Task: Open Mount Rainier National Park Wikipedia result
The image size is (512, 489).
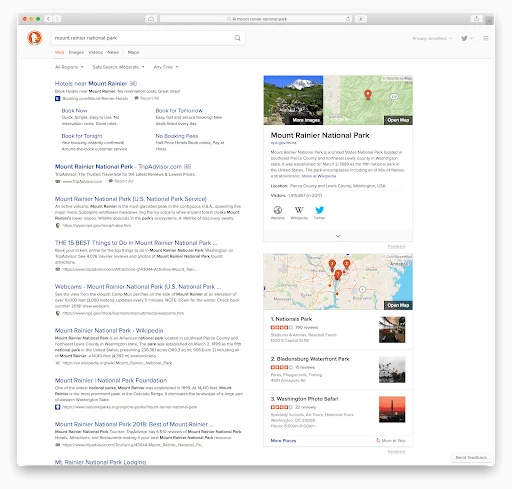Action: click(x=109, y=330)
